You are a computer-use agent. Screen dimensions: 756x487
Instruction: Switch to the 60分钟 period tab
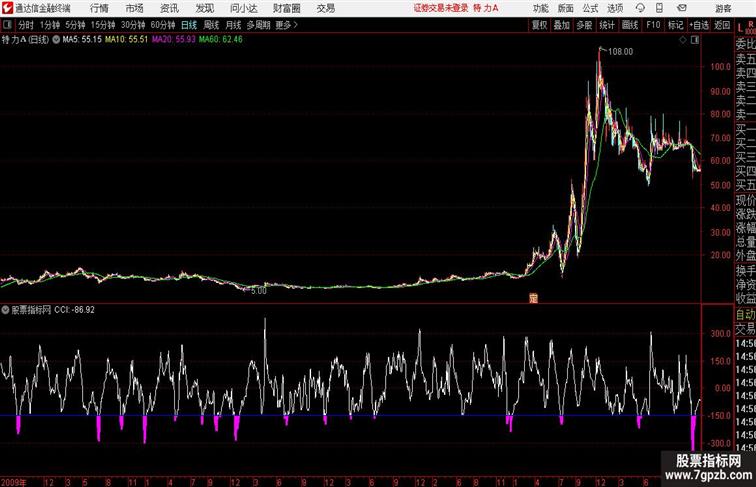(163, 25)
